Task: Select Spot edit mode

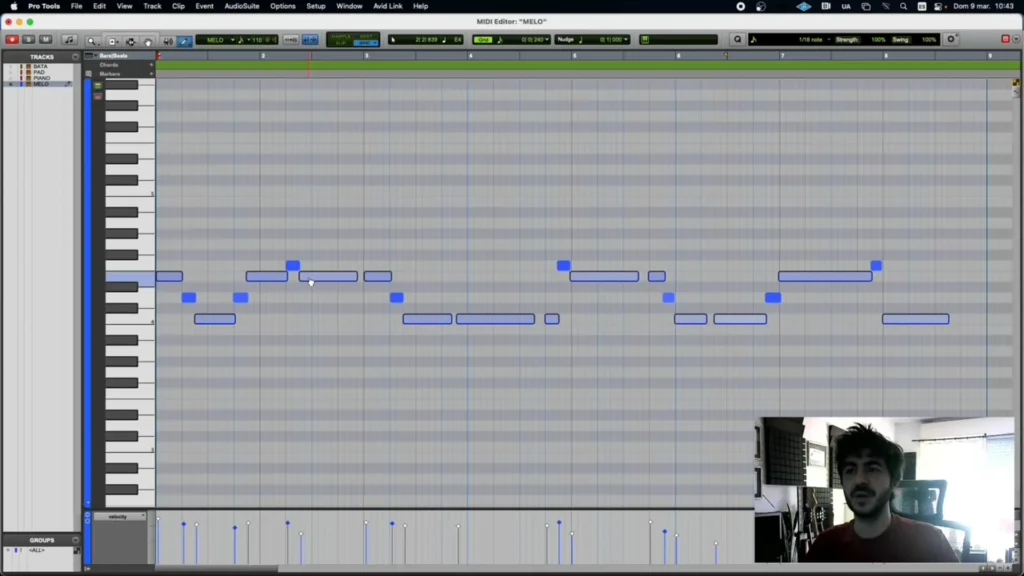Action: (x=366, y=37)
